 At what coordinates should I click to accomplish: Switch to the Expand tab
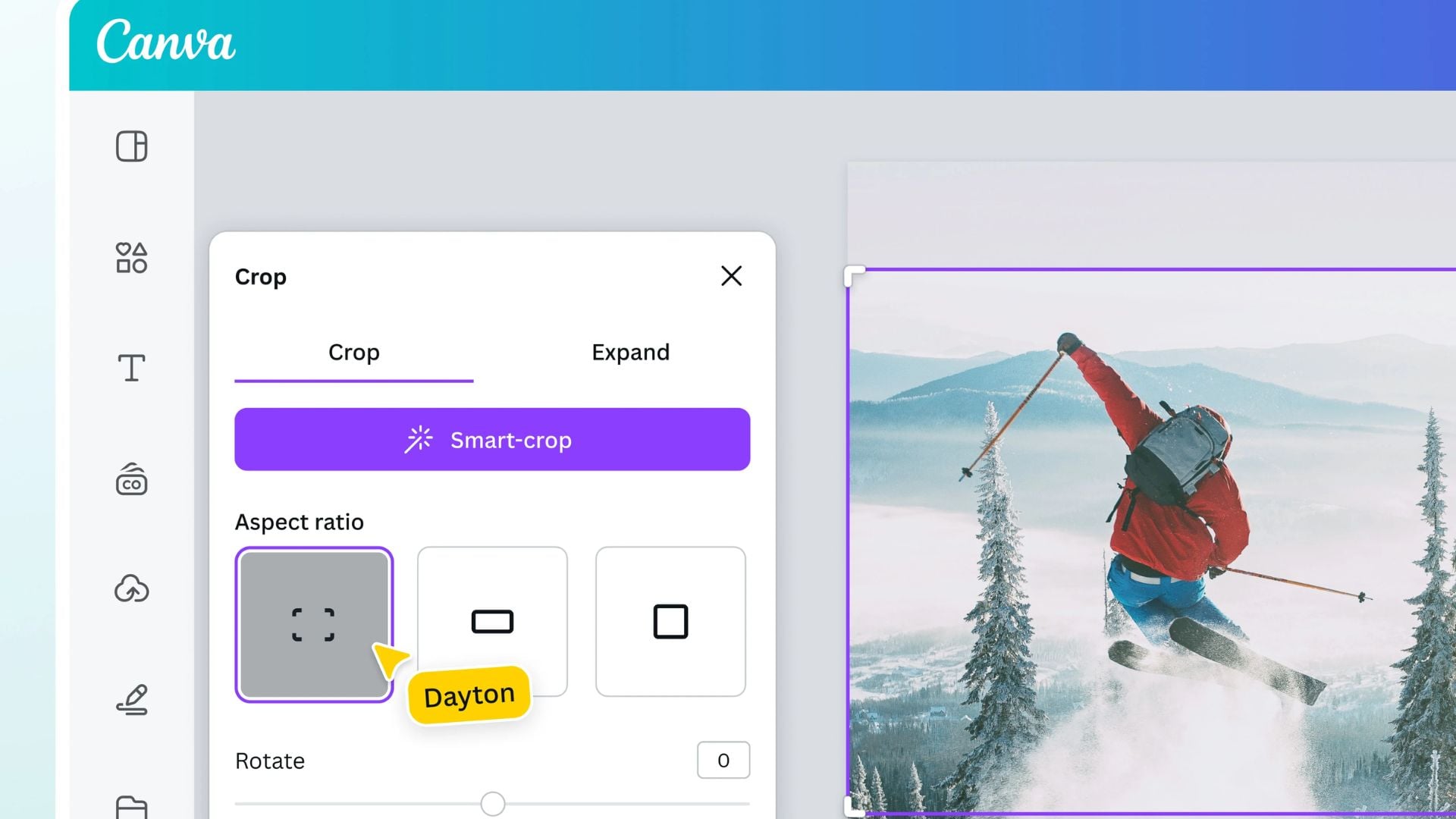(x=630, y=353)
